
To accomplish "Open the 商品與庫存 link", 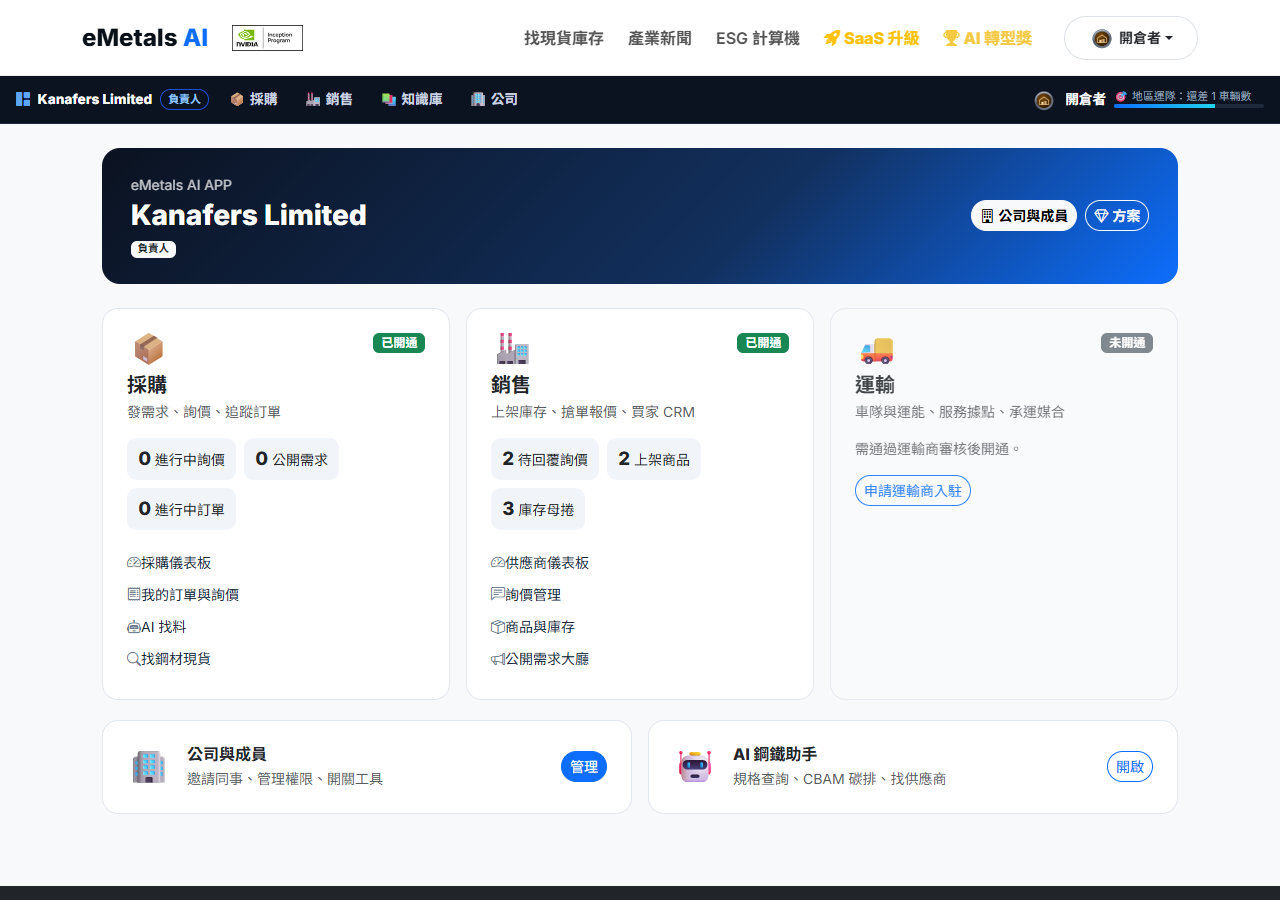I will pyautogui.click(x=533, y=627).
